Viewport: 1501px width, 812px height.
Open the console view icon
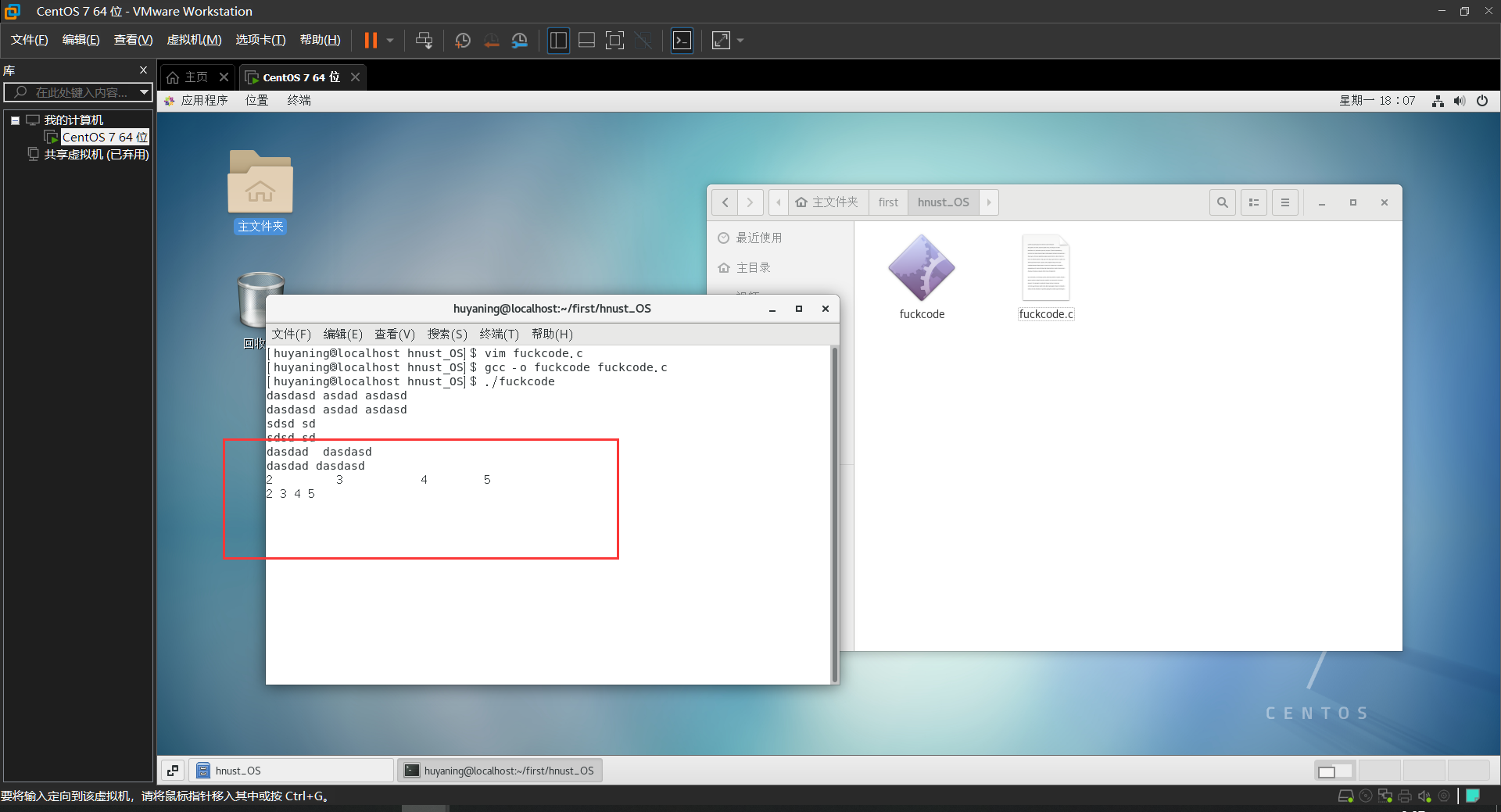682,40
